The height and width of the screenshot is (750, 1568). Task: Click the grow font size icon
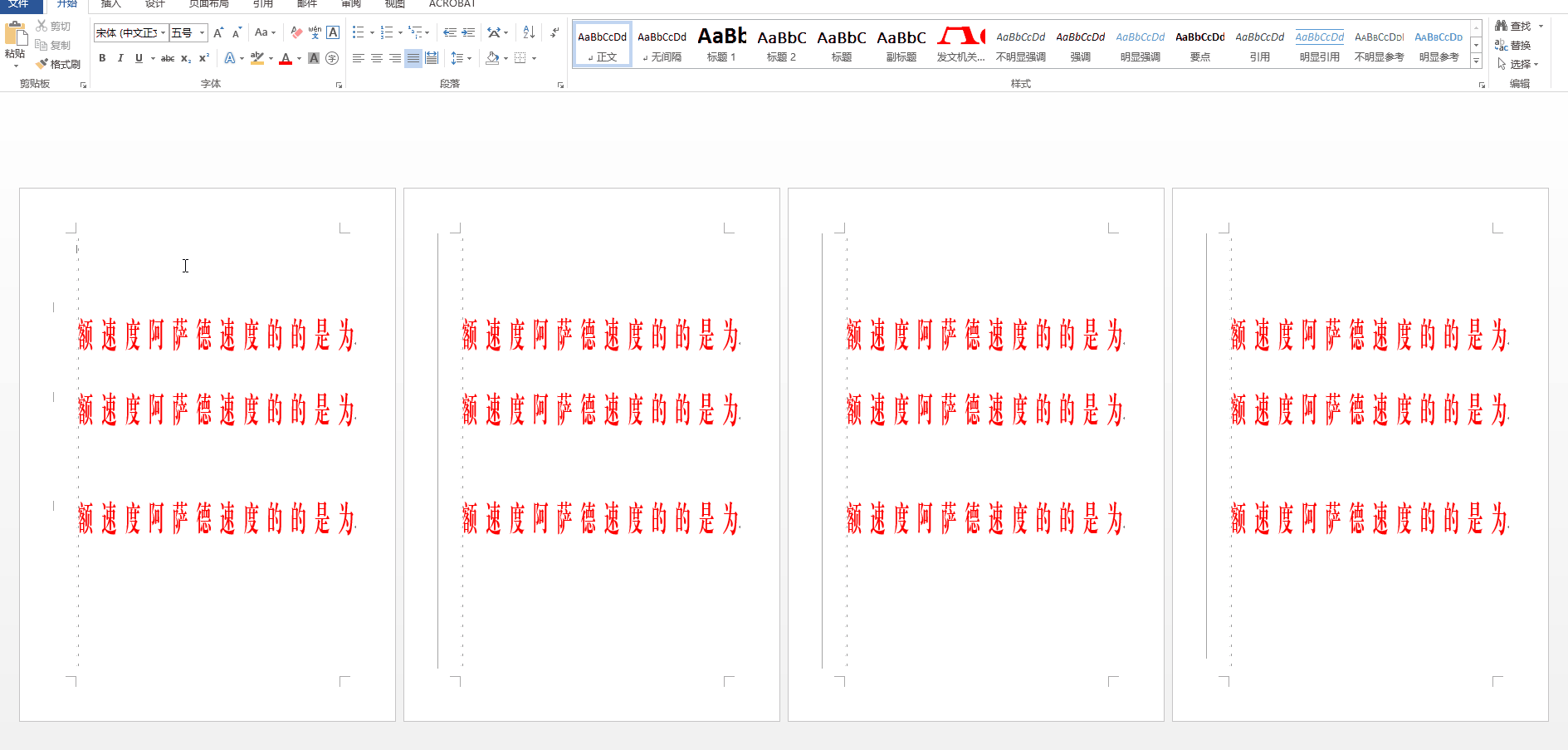coord(218,32)
